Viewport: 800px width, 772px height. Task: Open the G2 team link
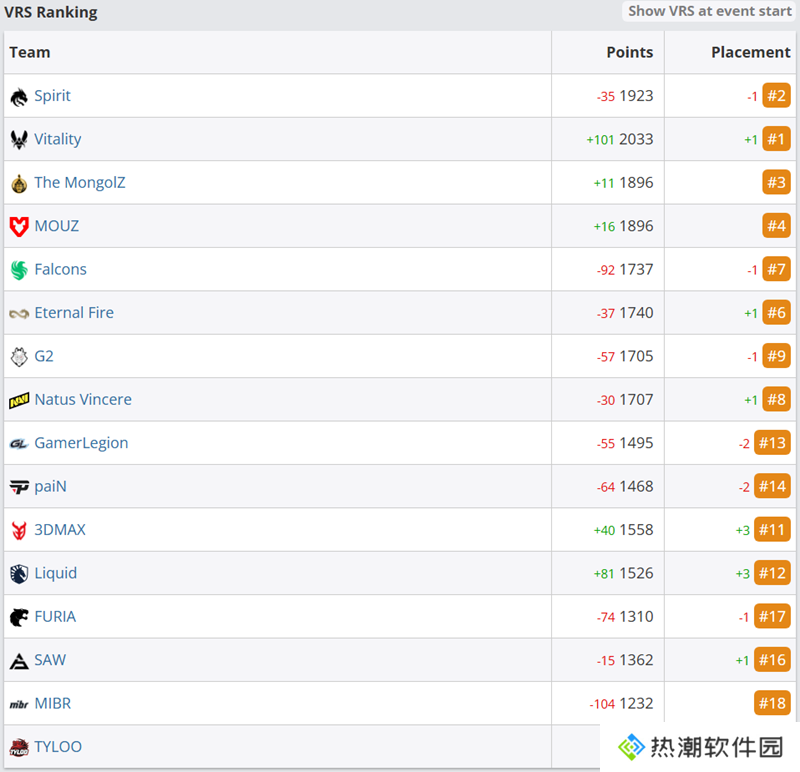point(44,356)
